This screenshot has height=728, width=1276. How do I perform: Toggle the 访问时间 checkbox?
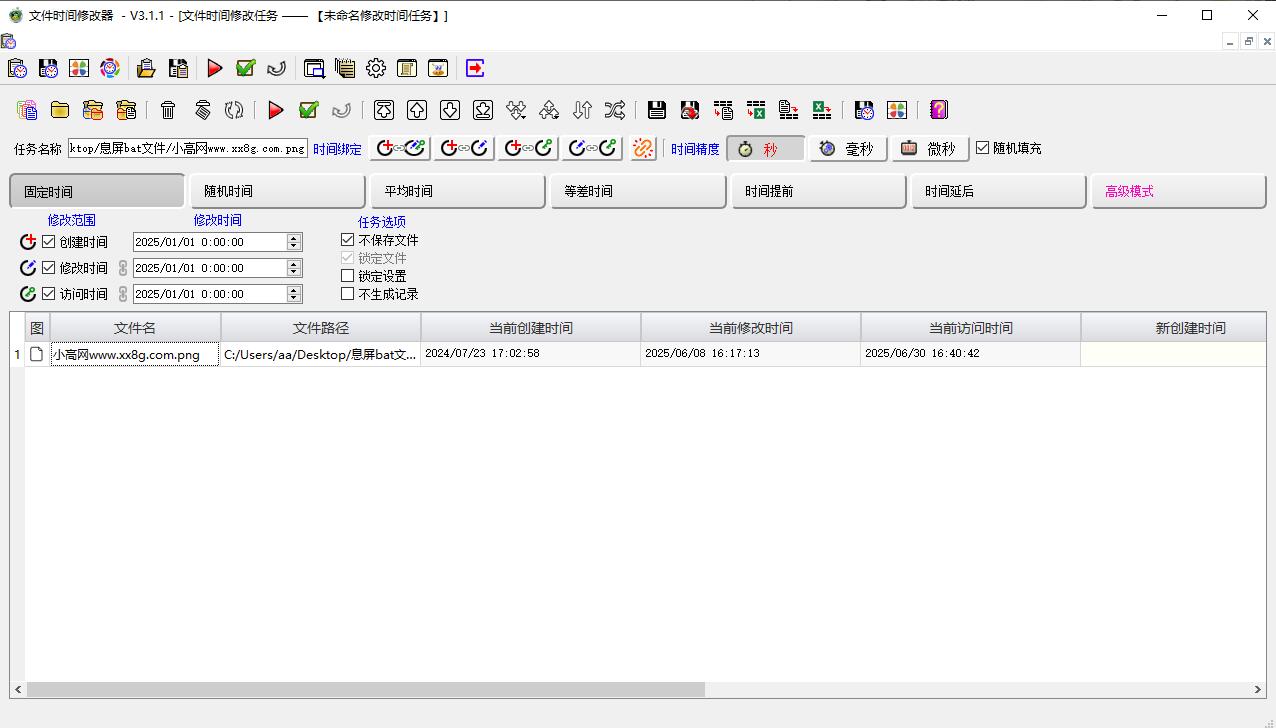(x=49, y=293)
